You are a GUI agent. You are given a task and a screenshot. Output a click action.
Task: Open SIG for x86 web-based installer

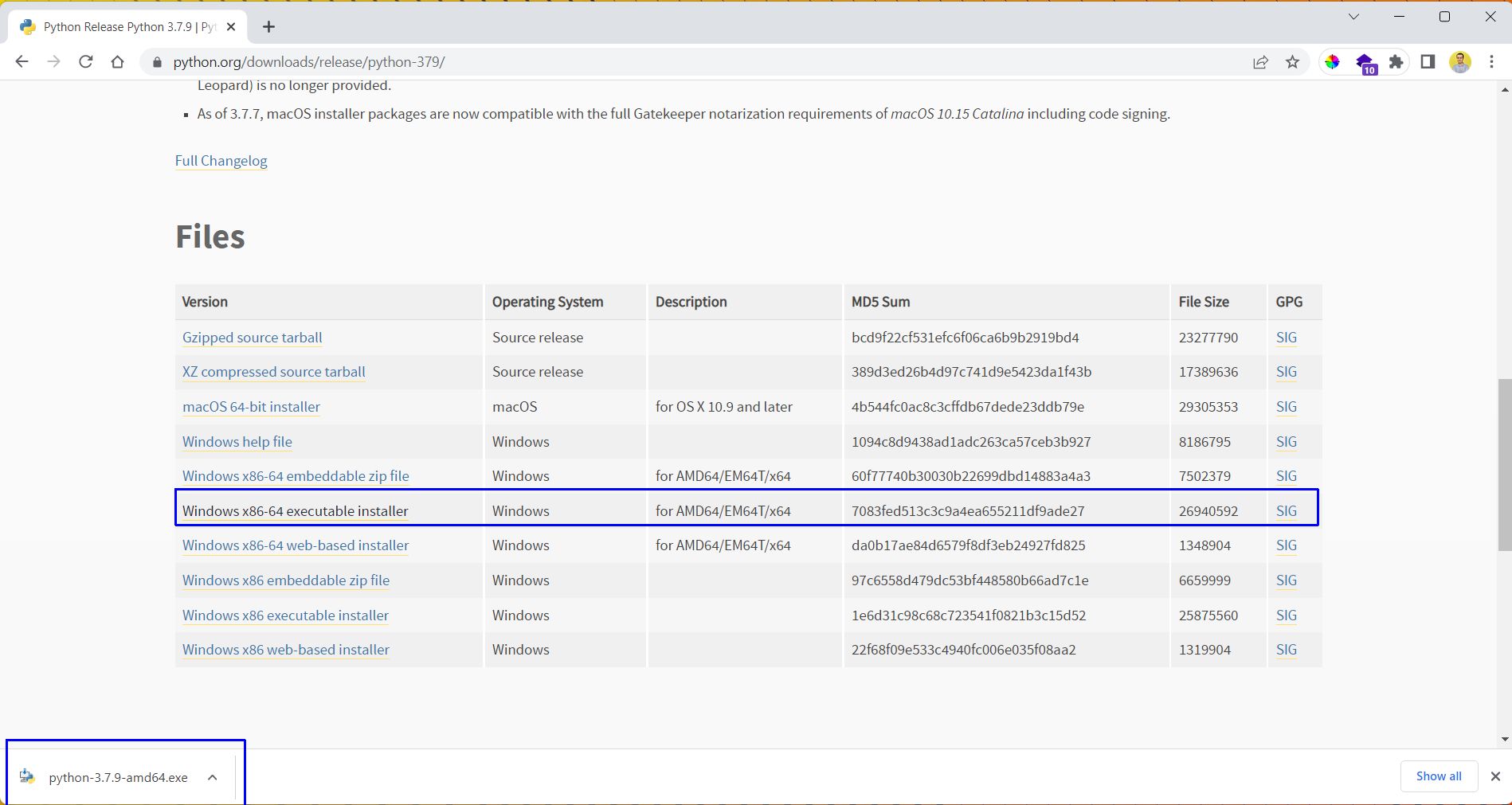(1287, 650)
